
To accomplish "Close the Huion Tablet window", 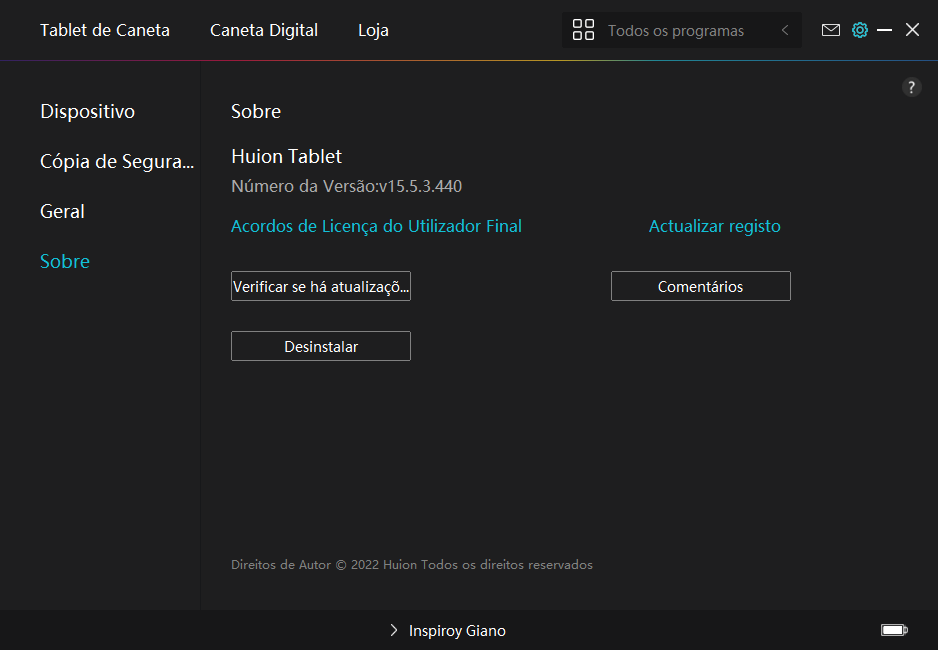I will click(x=912, y=30).
